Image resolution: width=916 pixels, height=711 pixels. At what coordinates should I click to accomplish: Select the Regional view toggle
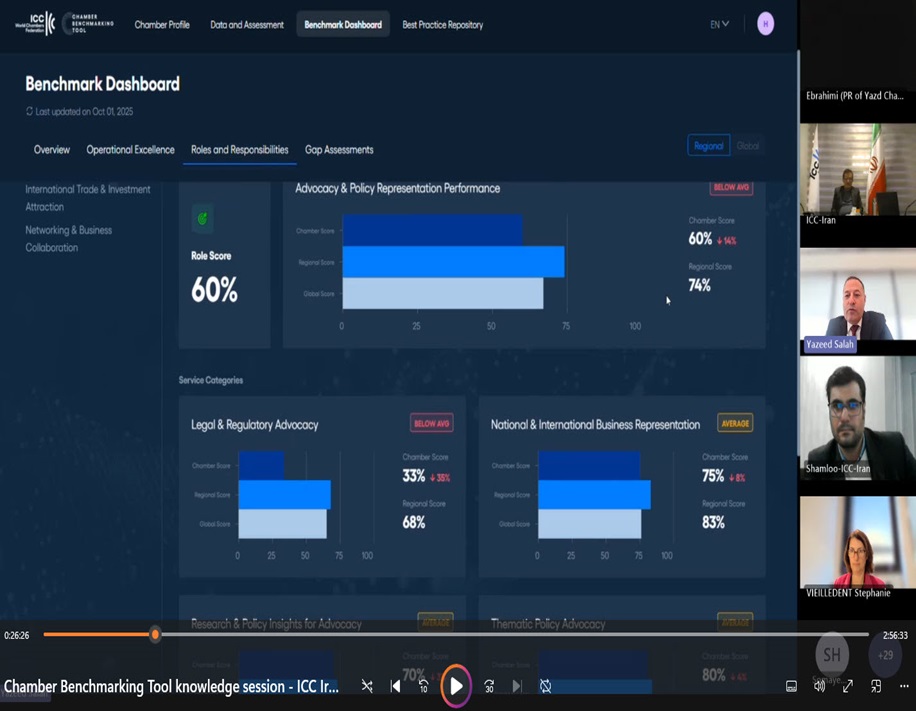tap(708, 145)
